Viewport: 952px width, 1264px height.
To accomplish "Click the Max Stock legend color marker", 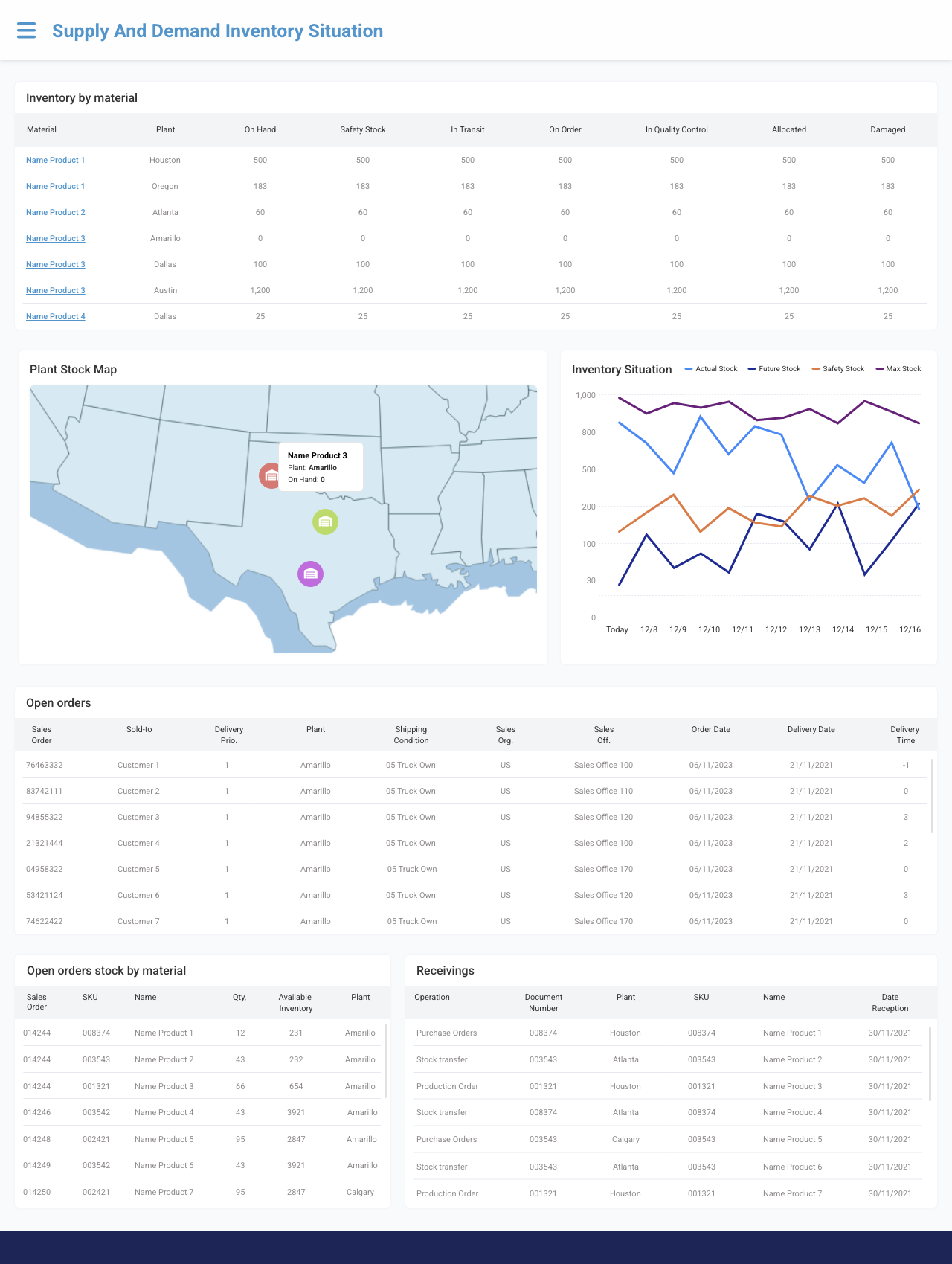I will click(x=880, y=369).
